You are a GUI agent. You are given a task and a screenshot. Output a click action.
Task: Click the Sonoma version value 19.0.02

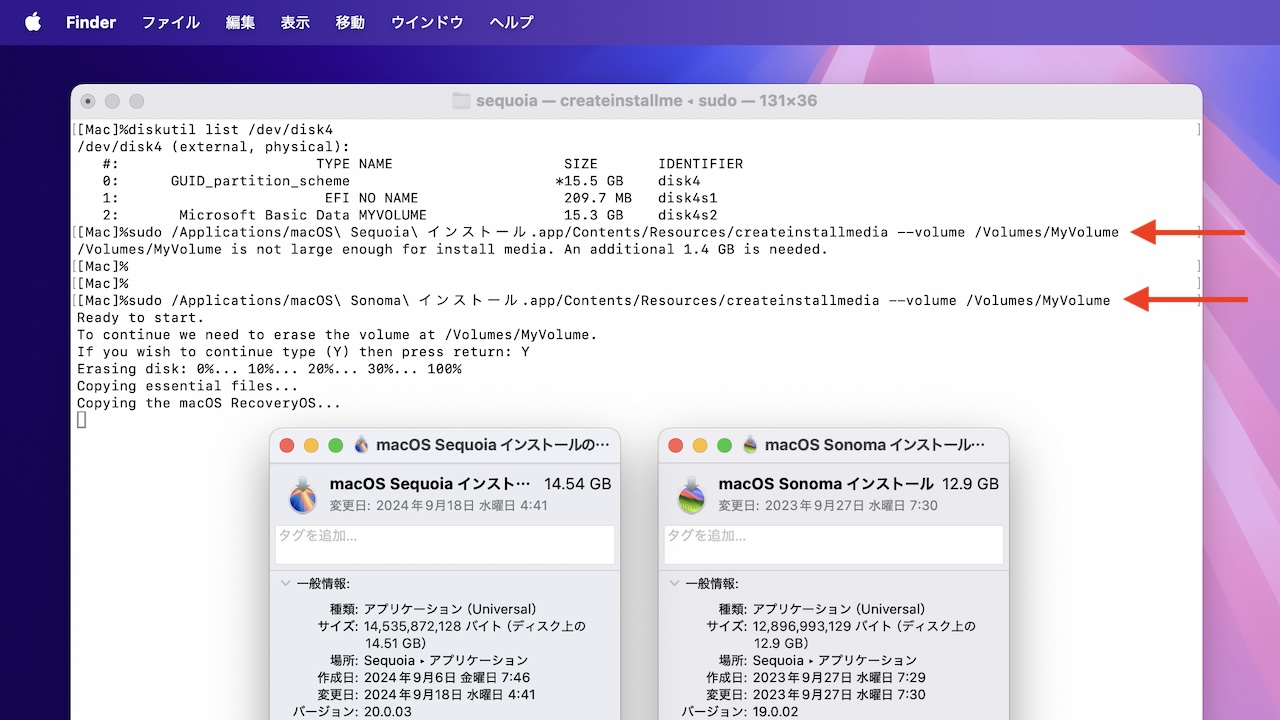(x=776, y=712)
